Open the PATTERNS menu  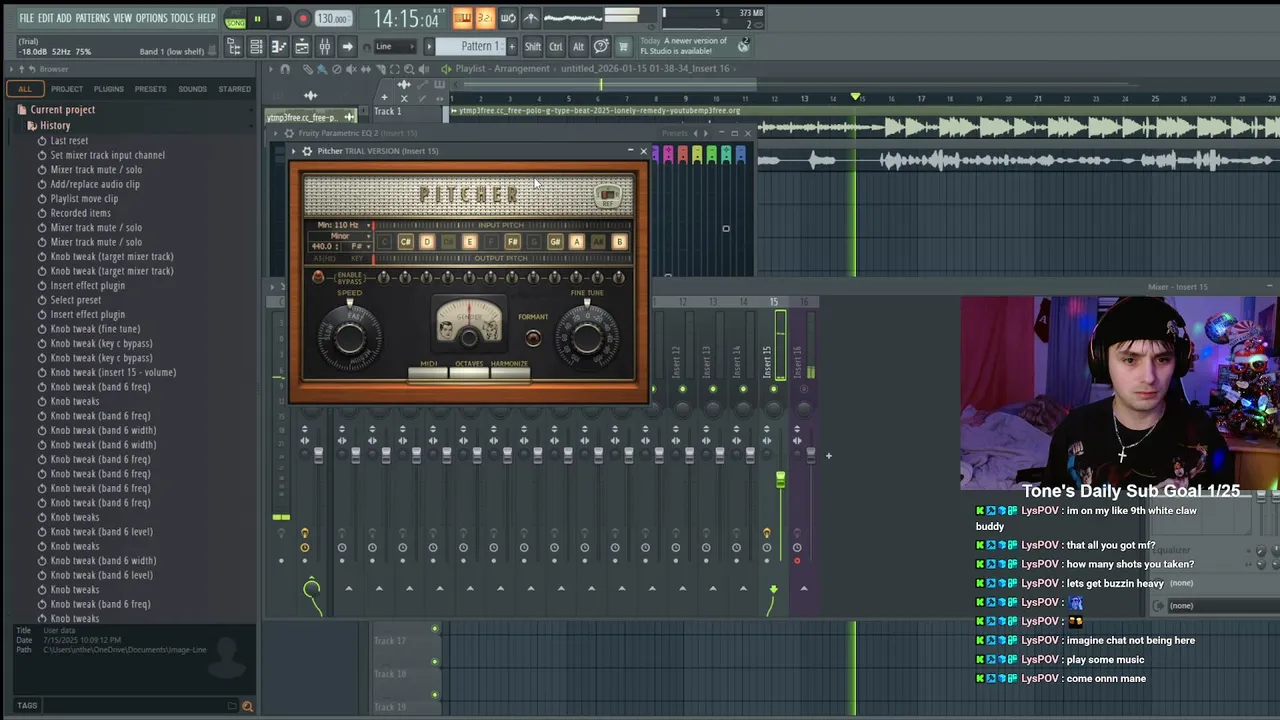(92, 18)
